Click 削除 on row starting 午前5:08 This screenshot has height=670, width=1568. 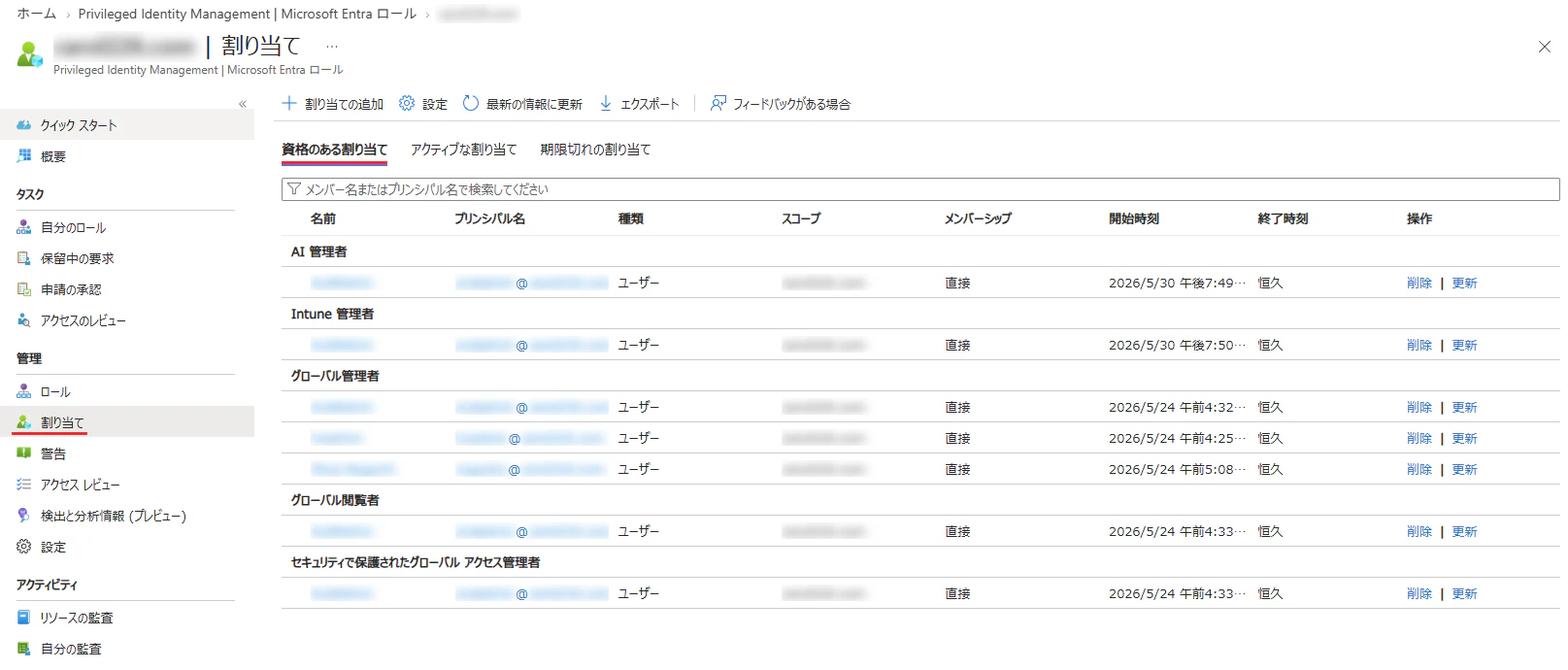point(1418,469)
